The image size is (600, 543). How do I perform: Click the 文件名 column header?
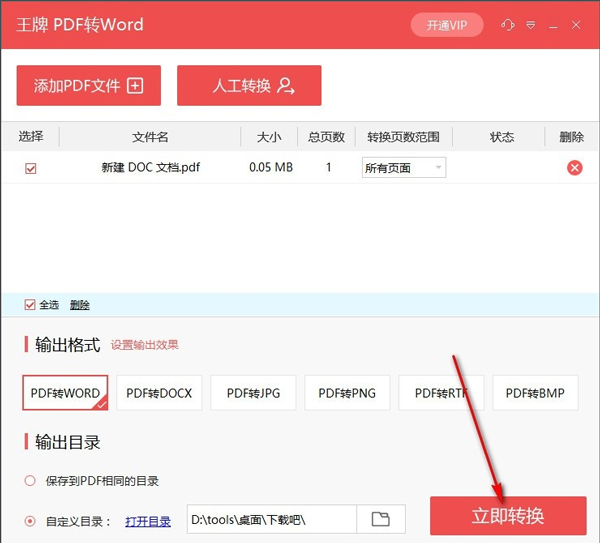pyautogui.click(x=150, y=137)
